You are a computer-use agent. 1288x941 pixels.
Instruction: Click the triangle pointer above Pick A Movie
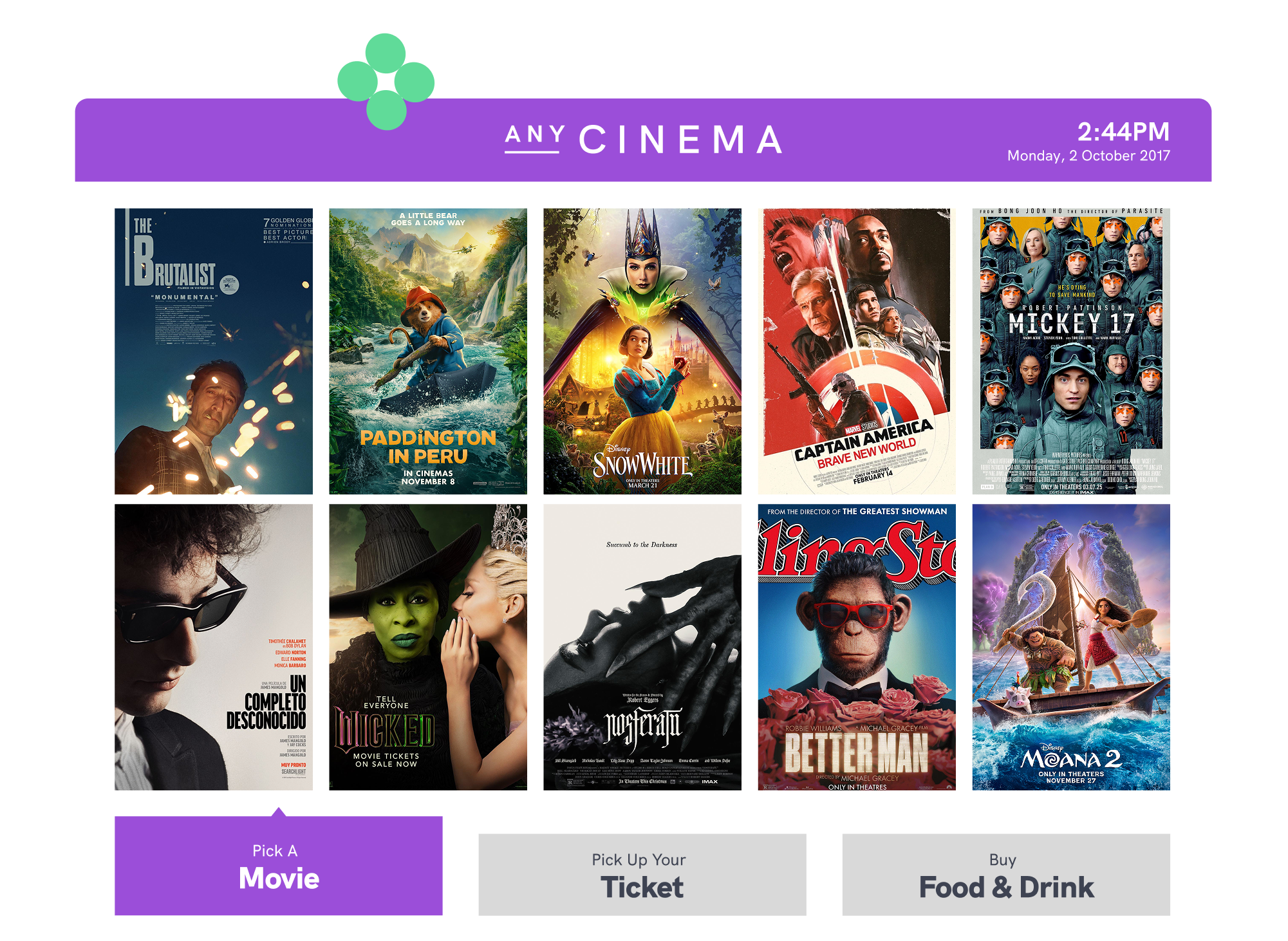(x=279, y=812)
